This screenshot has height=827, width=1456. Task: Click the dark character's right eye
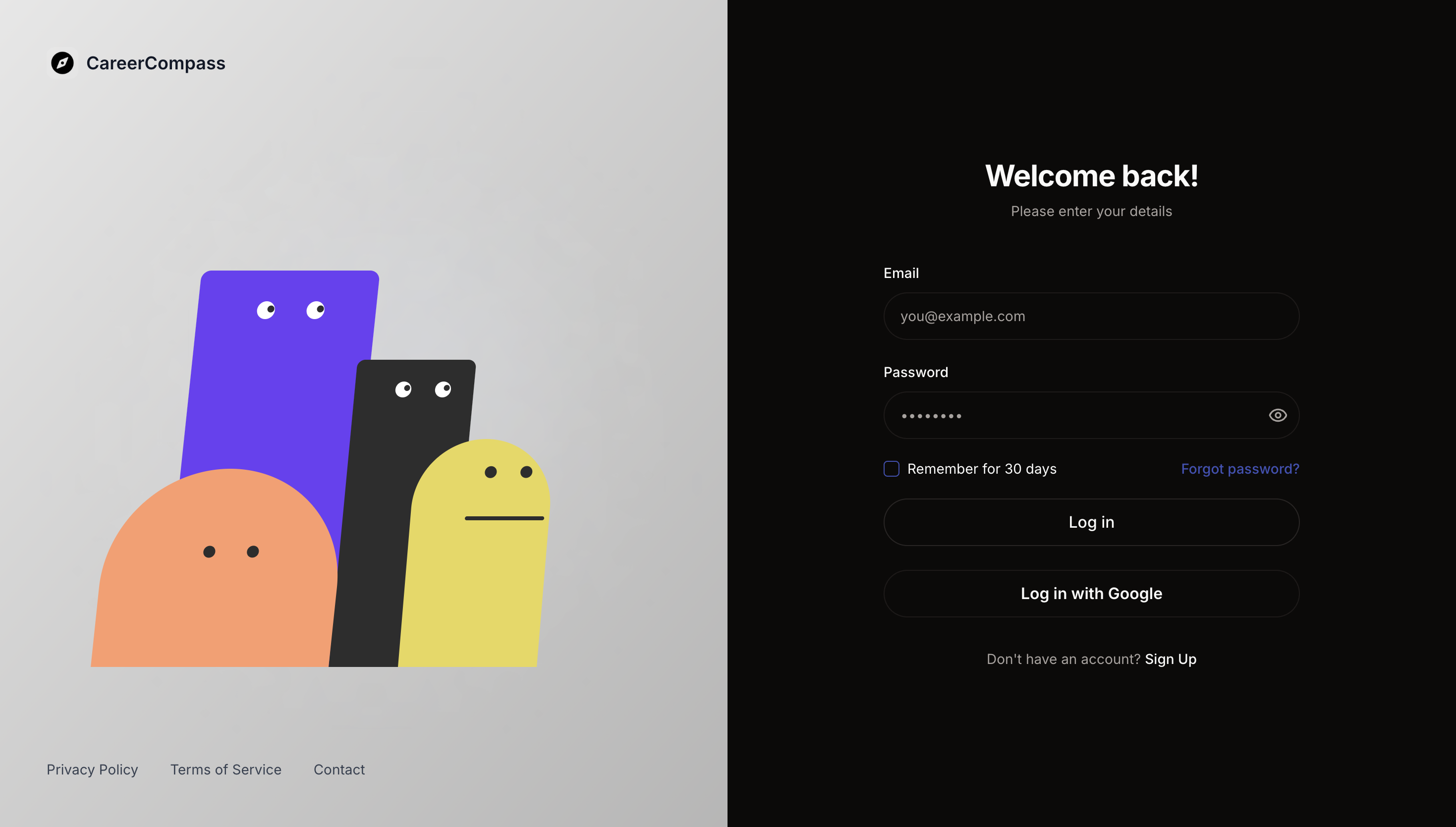click(443, 389)
